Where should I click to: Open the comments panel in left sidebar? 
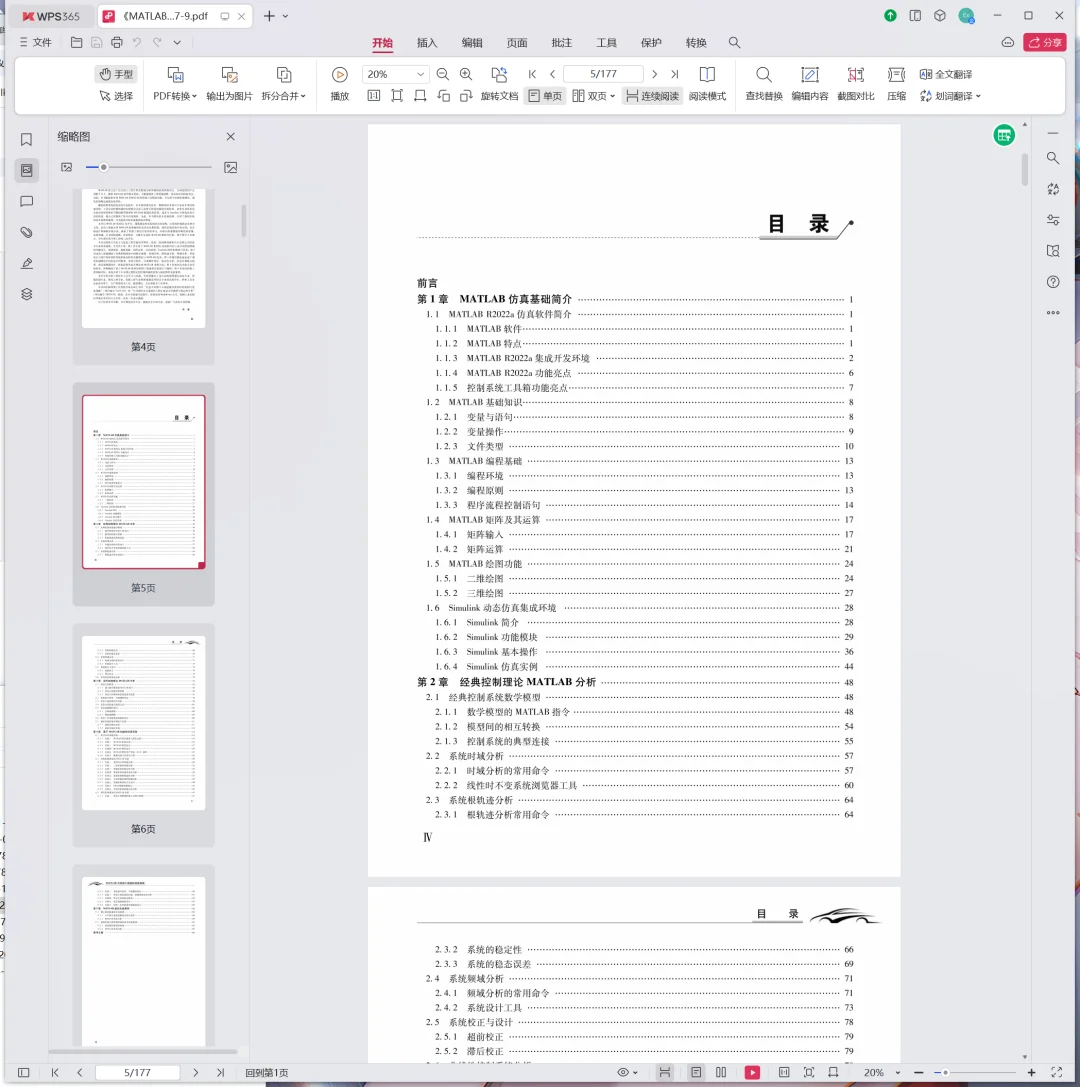coord(26,201)
